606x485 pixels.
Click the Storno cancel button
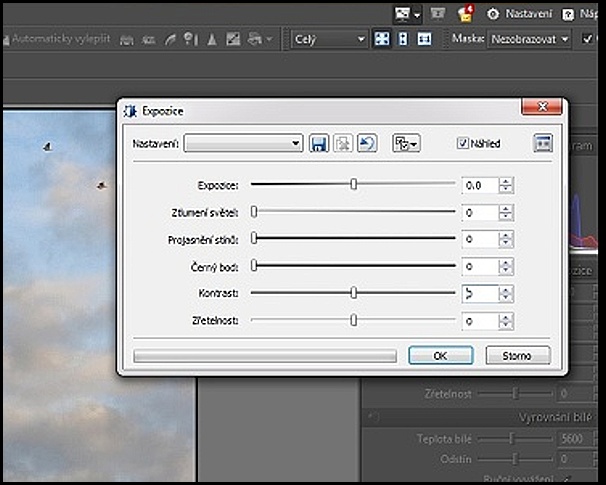[517, 355]
